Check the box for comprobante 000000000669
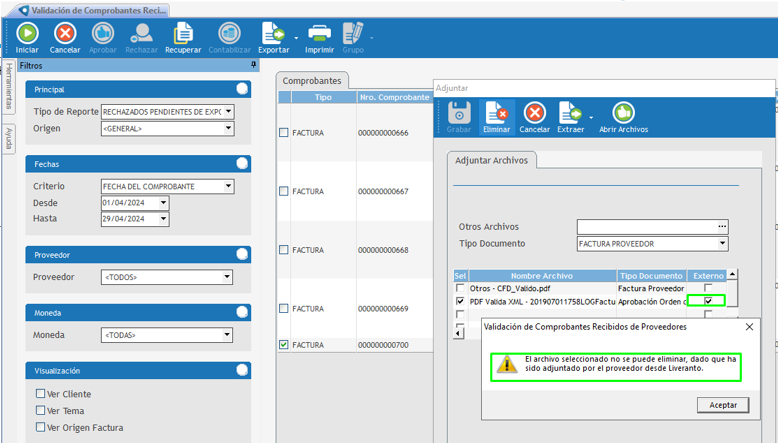Image resolution: width=778 pixels, height=443 pixels. 283,308
